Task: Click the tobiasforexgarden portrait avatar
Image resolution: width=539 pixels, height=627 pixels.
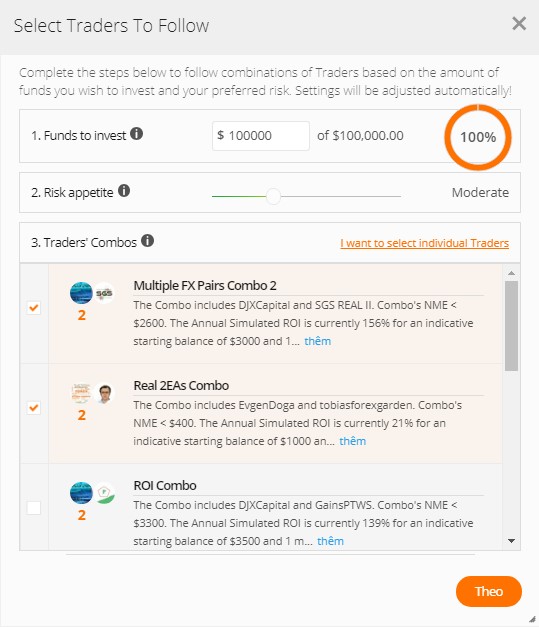Action: point(104,393)
